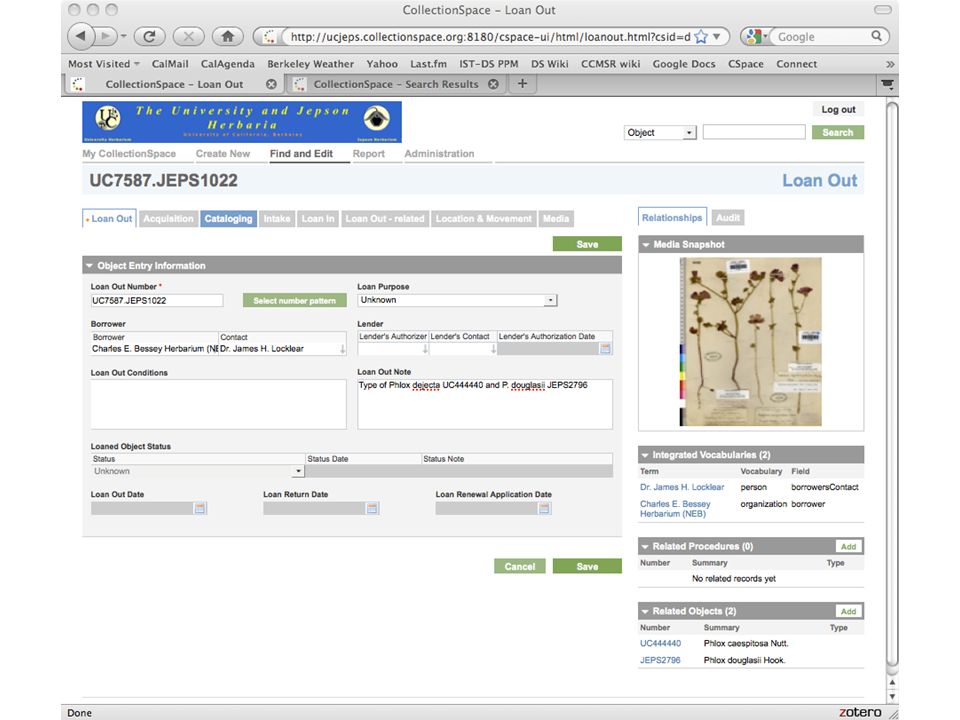Open a new browser tab with plus
Viewport: 960px width, 720px height.
tap(522, 84)
